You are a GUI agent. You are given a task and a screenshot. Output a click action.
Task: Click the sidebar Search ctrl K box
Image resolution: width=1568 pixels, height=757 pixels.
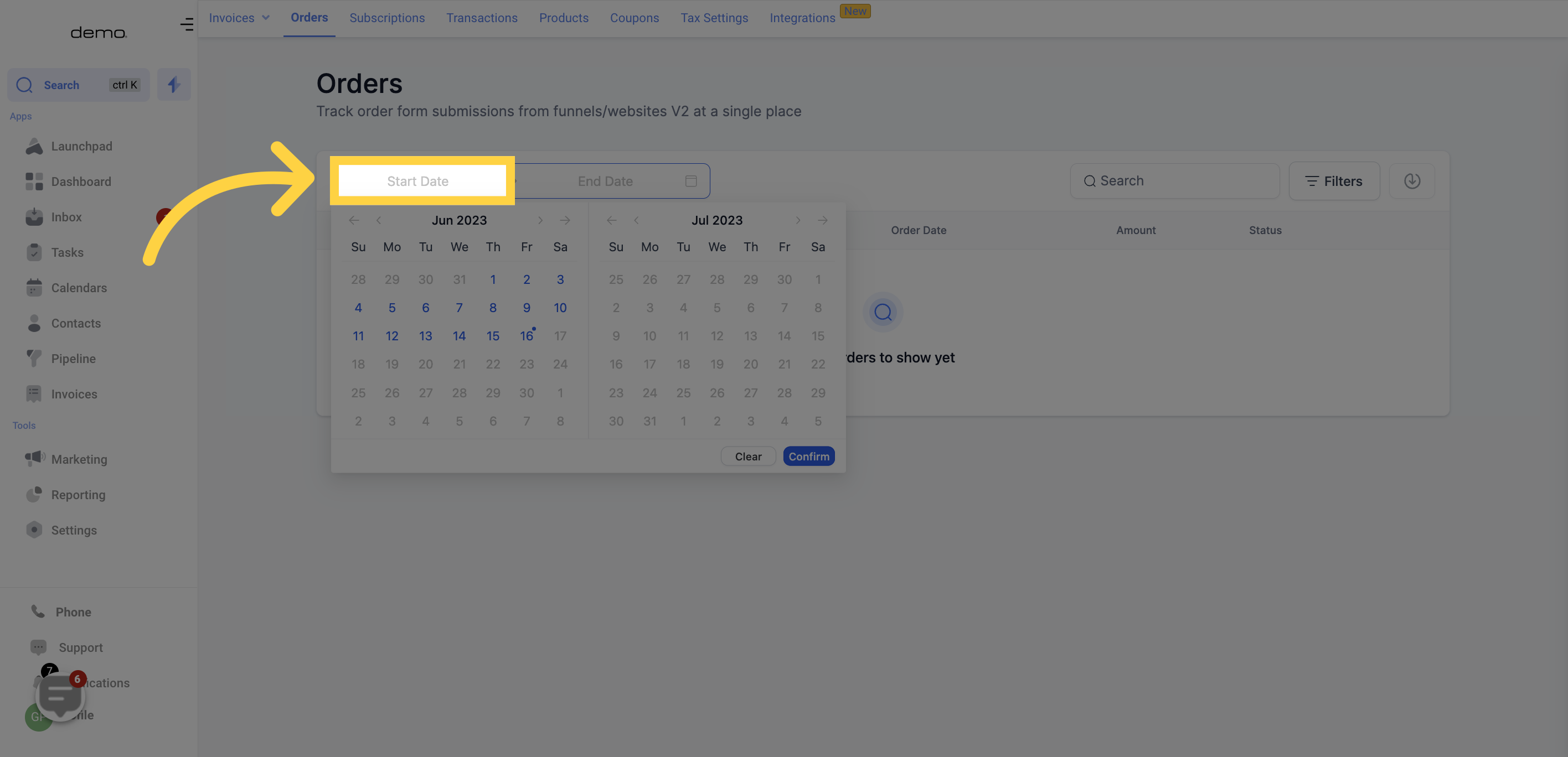(x=79, y=85)
